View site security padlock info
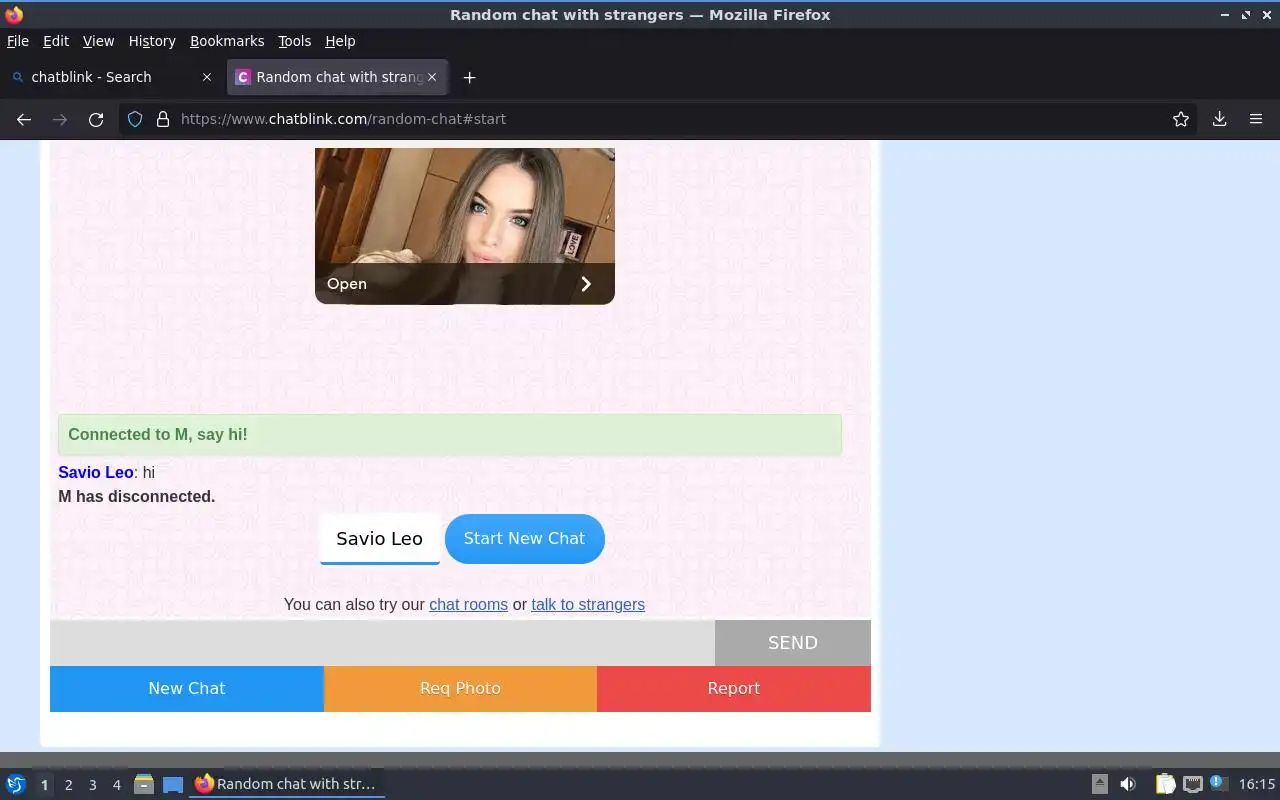 (163, 119)
